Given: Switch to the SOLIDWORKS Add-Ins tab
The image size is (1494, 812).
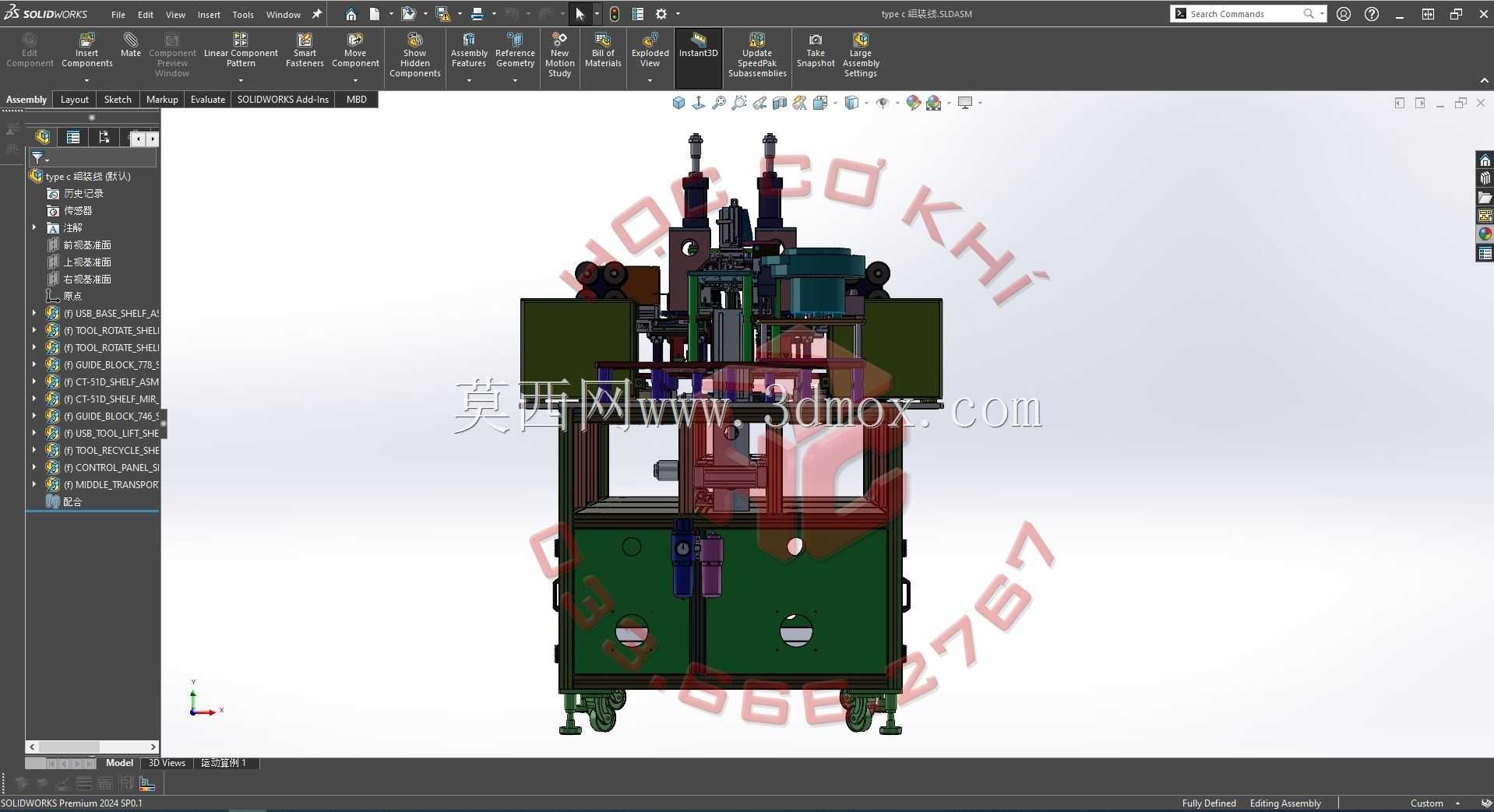Looking at the screenshot, I should 283,99.
